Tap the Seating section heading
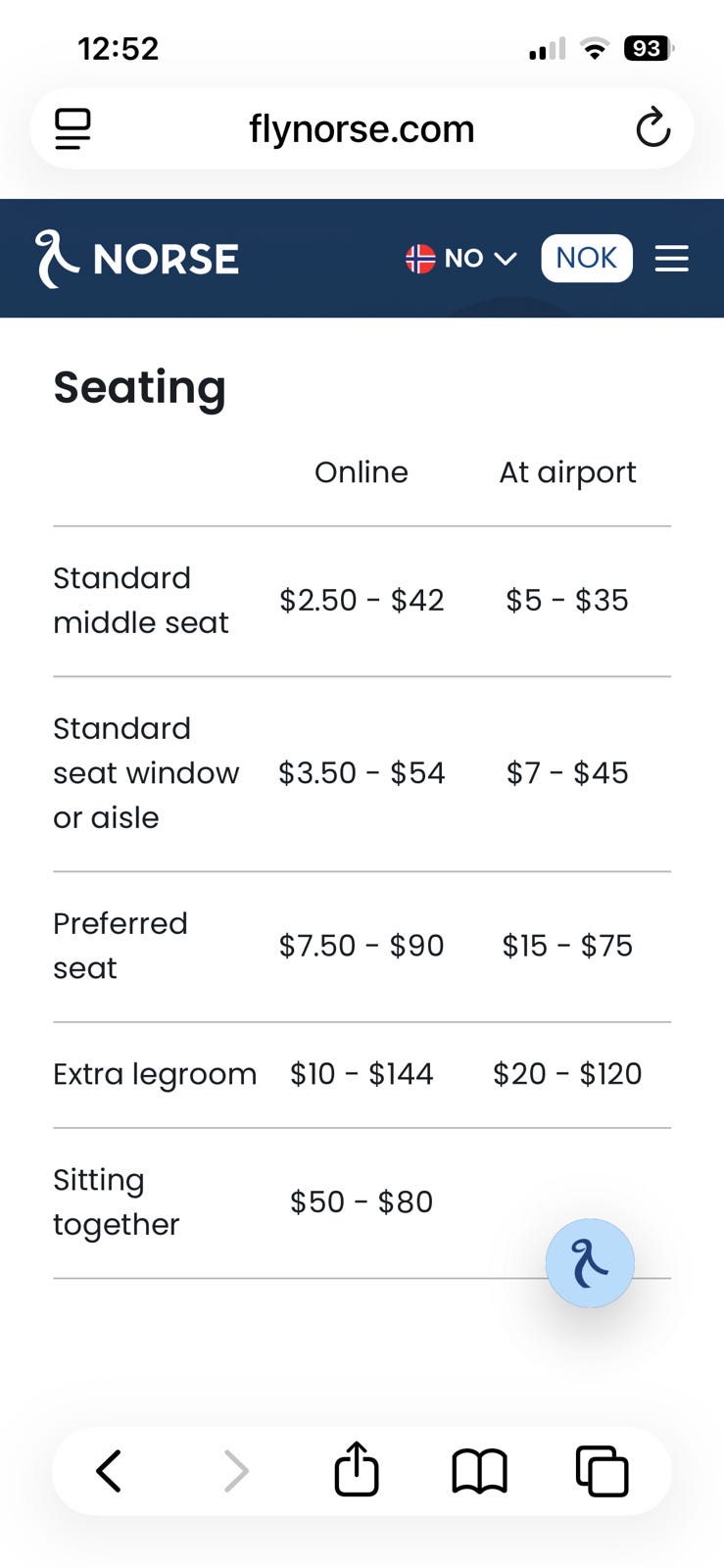The image size is (724, 1568). point(139,387)
